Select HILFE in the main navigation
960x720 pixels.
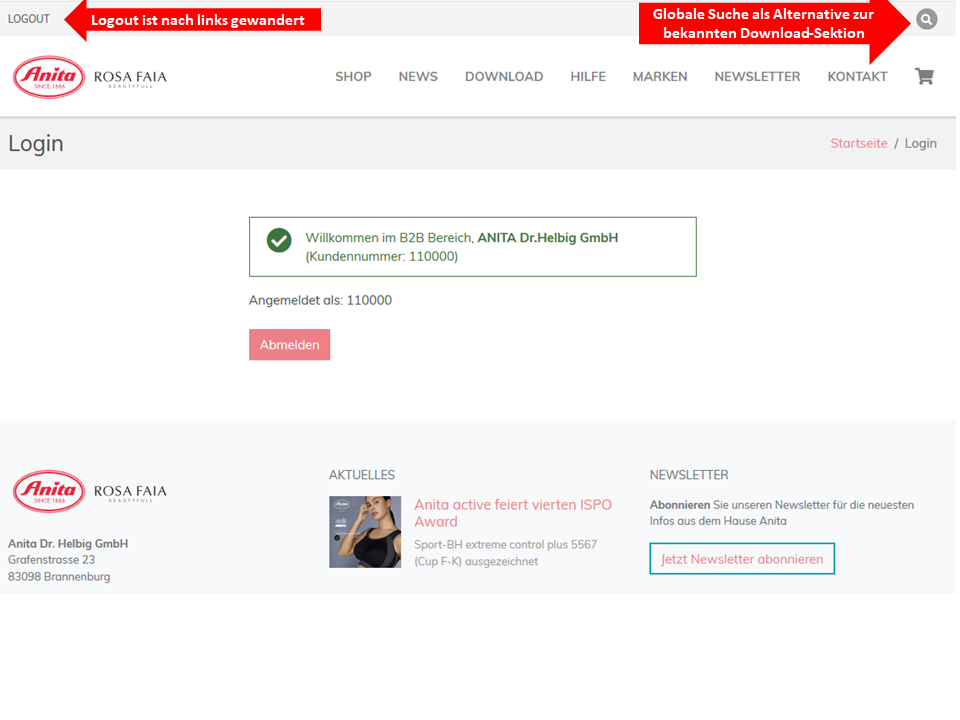pyautogui.click(x=588, y=77)
